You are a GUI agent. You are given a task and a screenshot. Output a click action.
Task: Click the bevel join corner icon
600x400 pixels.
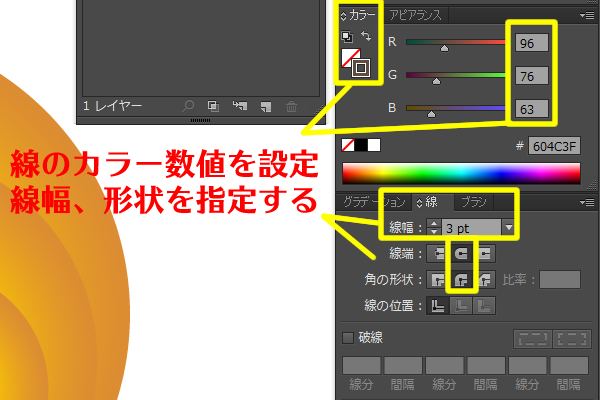(484, 280)
